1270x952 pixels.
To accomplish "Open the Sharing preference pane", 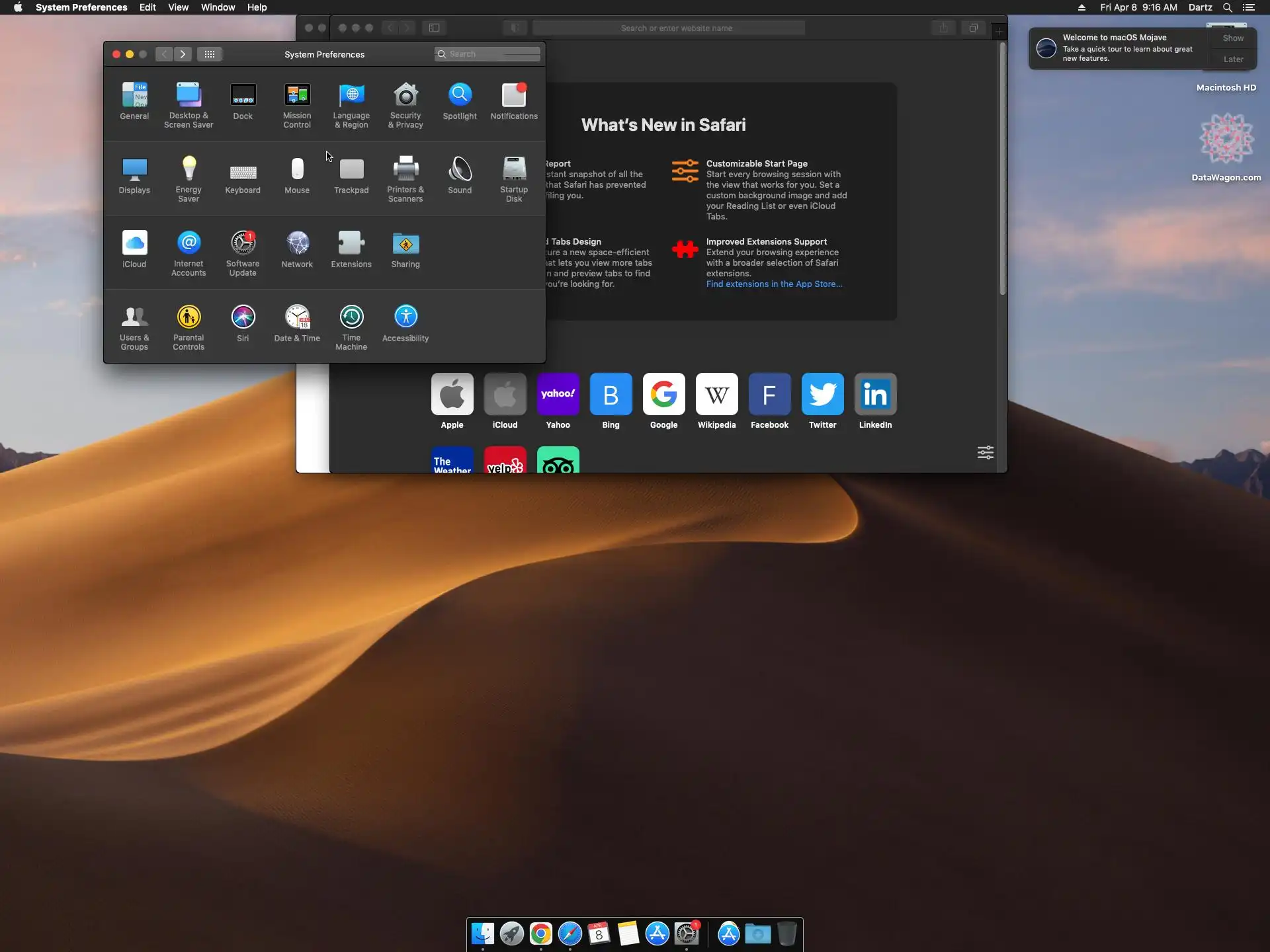I will click(405, 250).
